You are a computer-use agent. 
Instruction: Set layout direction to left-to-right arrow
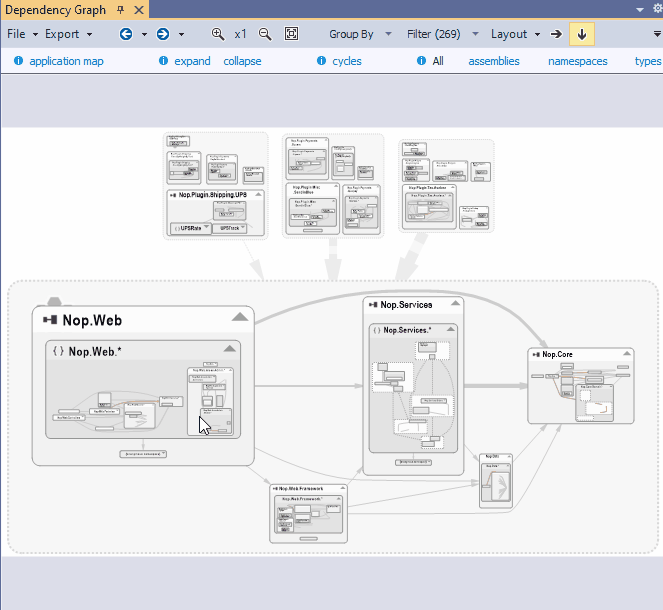556,34
